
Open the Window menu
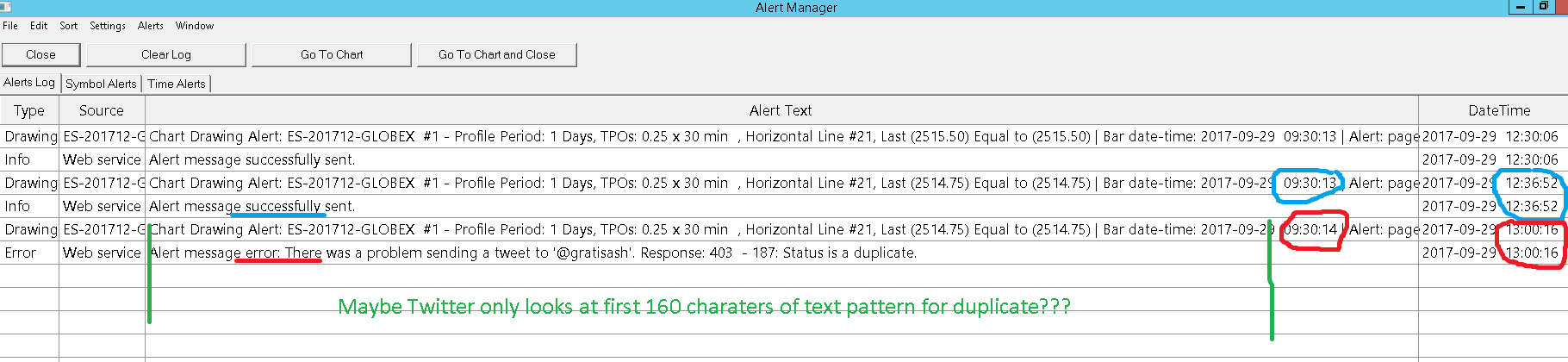pos(195,26)
